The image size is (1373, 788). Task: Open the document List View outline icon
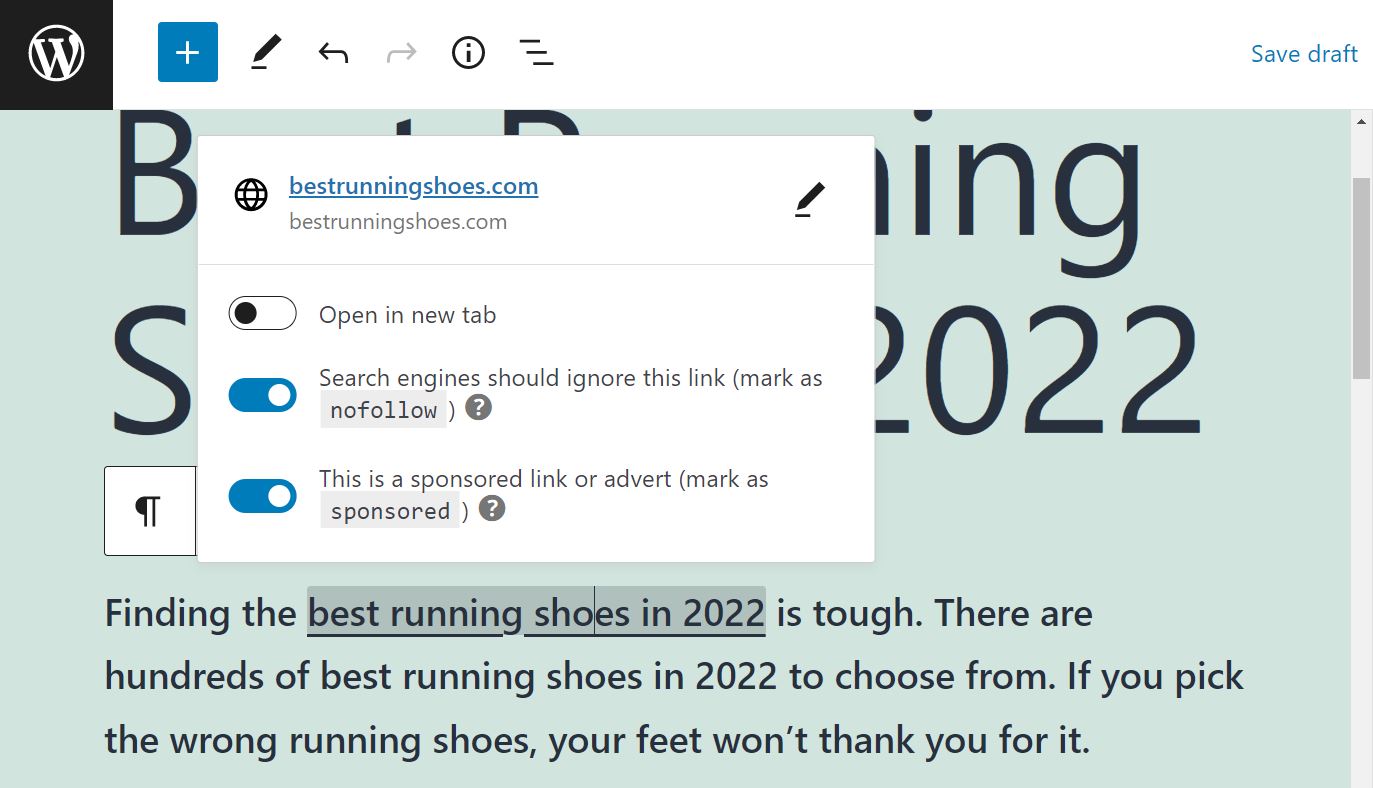536,52
